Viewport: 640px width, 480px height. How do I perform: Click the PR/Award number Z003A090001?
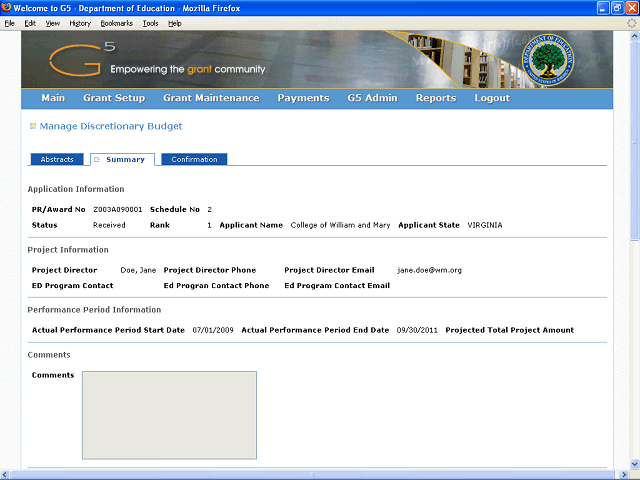[x=118, y=209]
